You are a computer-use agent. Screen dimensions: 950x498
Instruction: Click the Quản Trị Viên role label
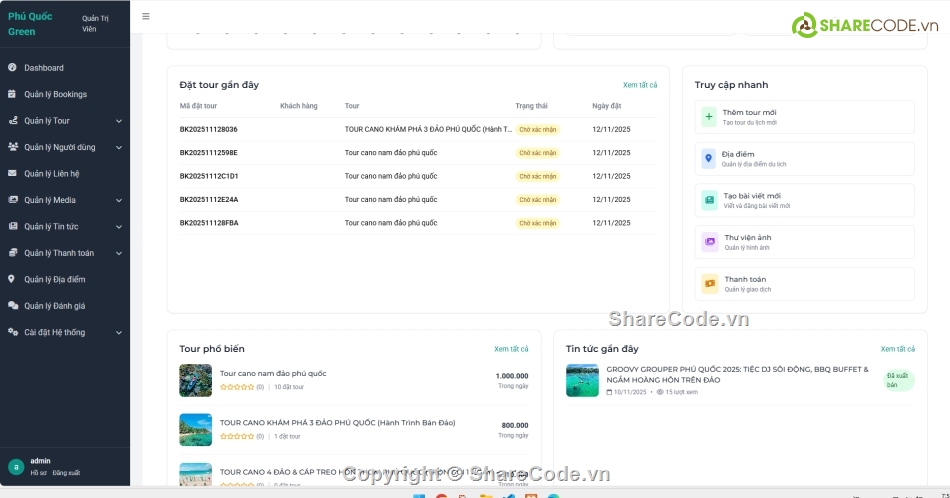(95, 24)
